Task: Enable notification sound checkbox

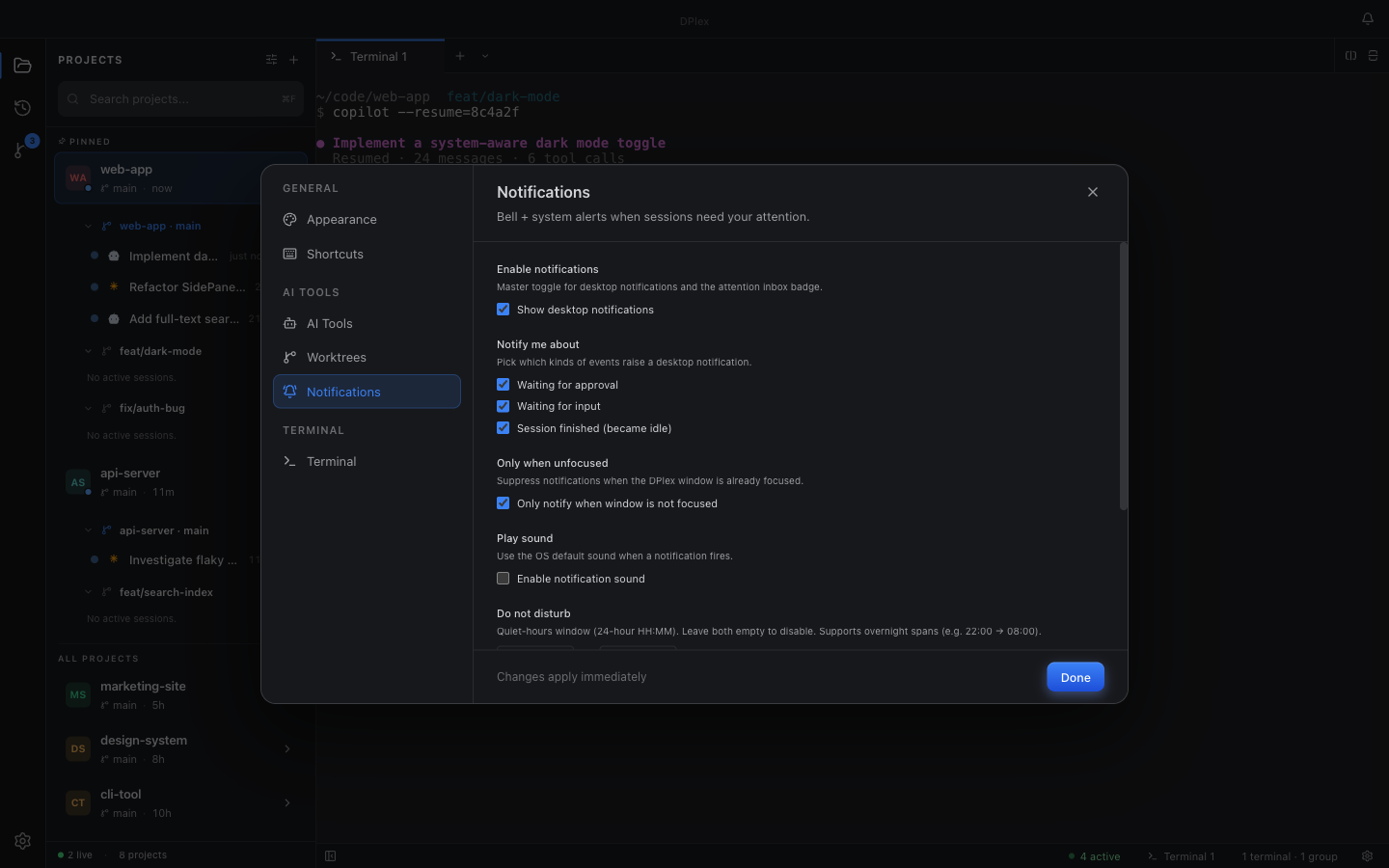Action: click(x=503, y=579)
